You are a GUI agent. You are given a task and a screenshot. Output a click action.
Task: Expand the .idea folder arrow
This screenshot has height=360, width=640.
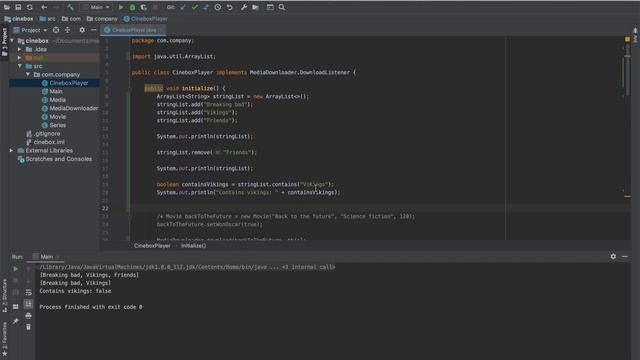[19, 49]
